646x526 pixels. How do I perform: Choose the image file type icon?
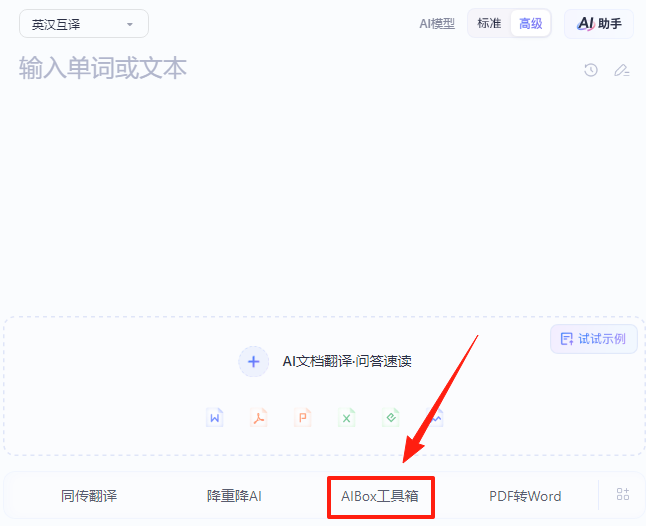click(435, 418)
